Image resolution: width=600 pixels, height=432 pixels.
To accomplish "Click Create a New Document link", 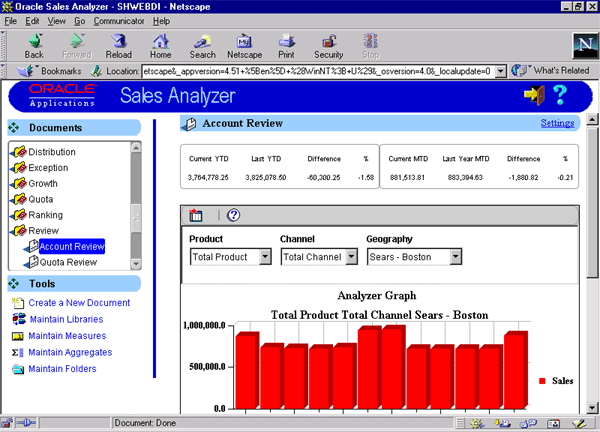I will tap(79, 303).
